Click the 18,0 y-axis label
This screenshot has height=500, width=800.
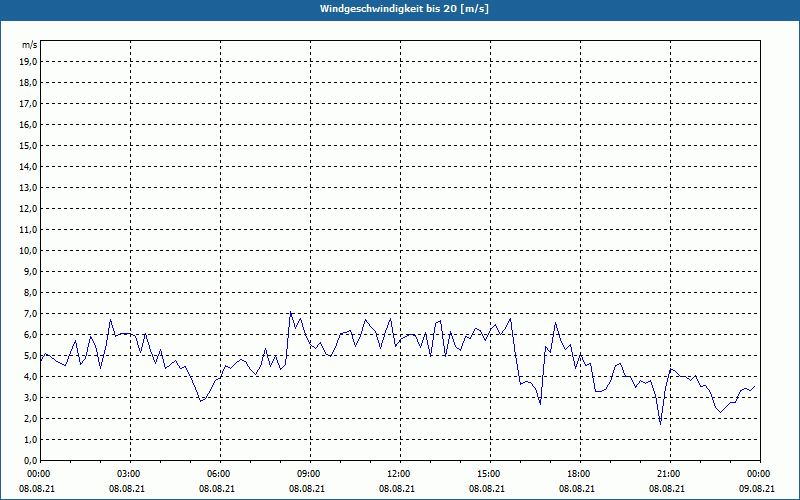28,83
